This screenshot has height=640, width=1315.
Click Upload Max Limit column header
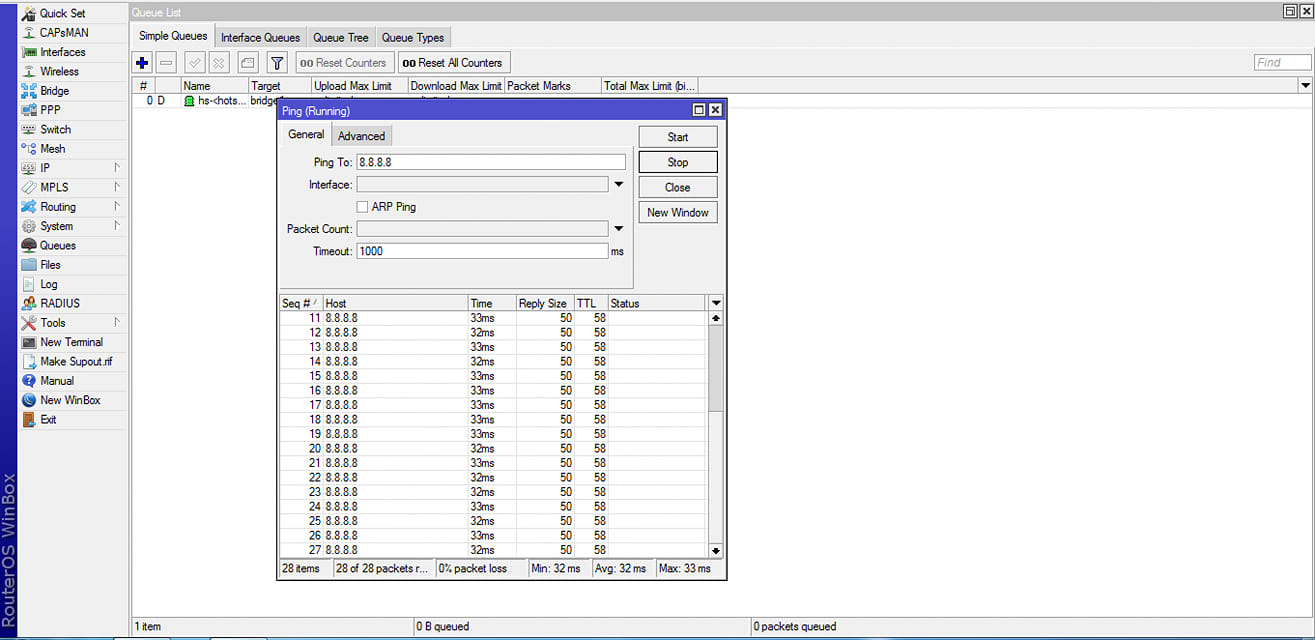click(x=359, y=86)
